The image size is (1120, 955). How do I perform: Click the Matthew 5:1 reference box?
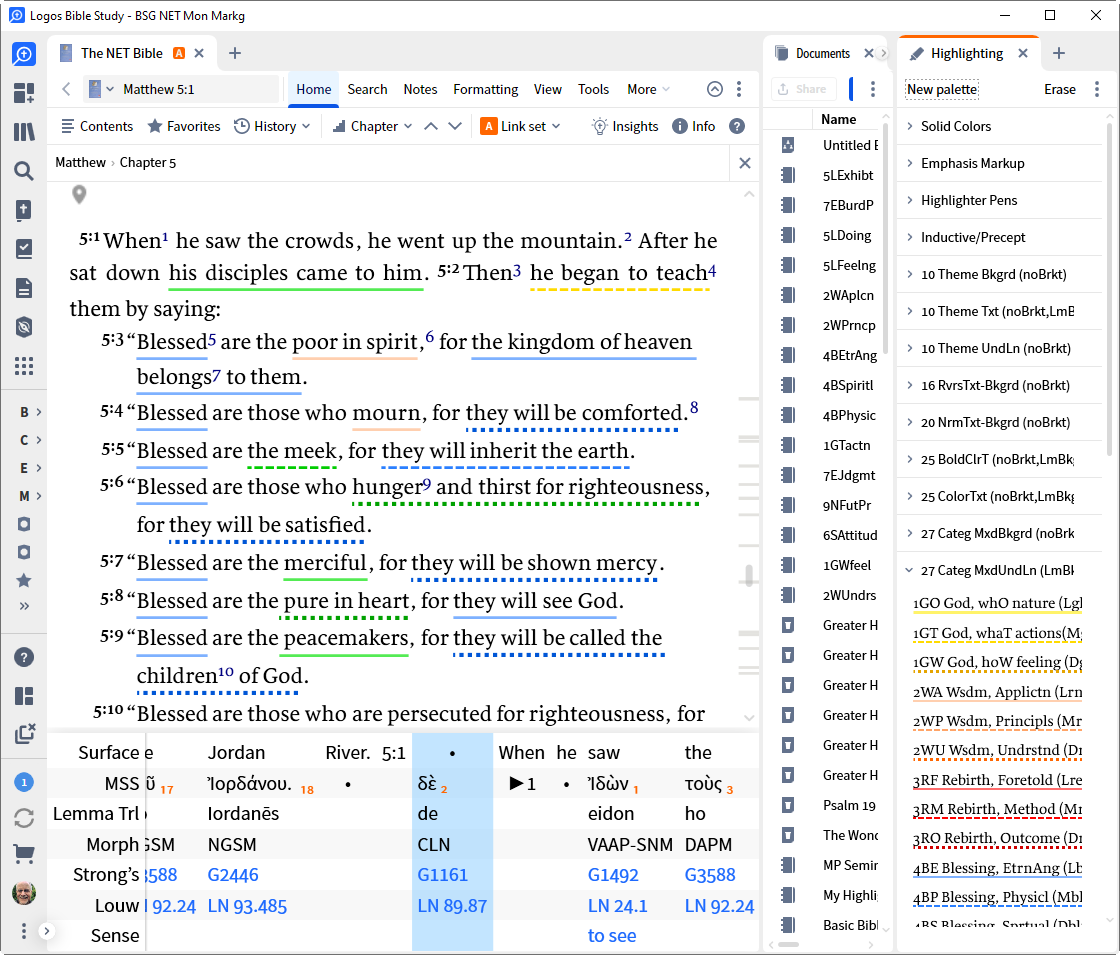tap(180, 89)
